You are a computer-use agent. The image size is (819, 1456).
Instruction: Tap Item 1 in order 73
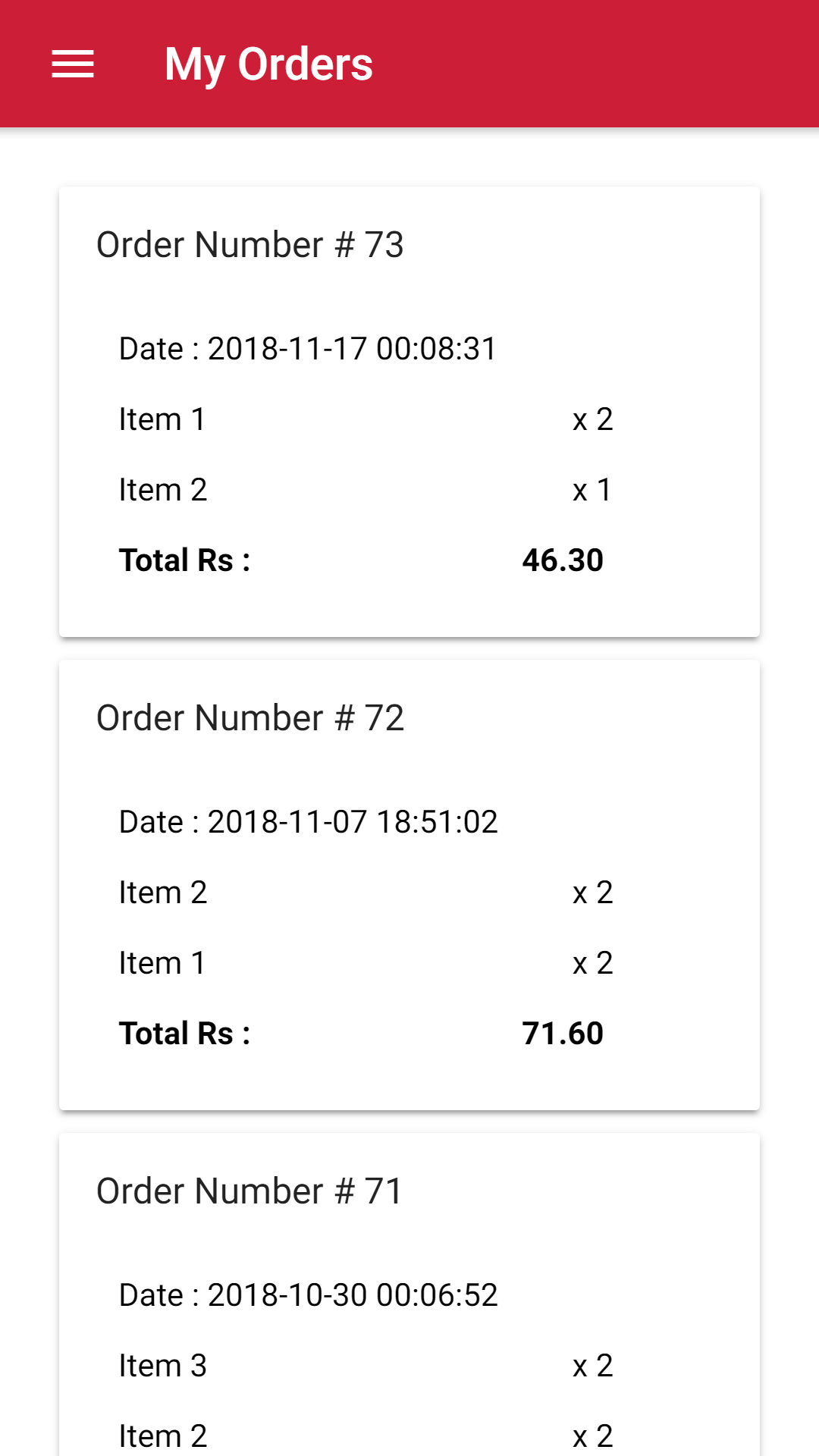coord(162,419)
